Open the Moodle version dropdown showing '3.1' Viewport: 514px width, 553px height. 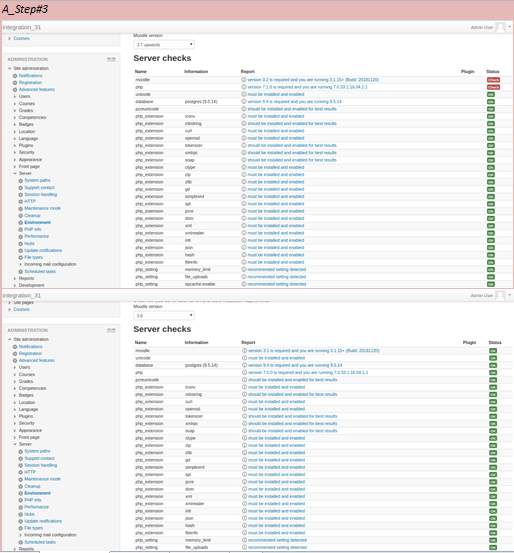[164, 315]
